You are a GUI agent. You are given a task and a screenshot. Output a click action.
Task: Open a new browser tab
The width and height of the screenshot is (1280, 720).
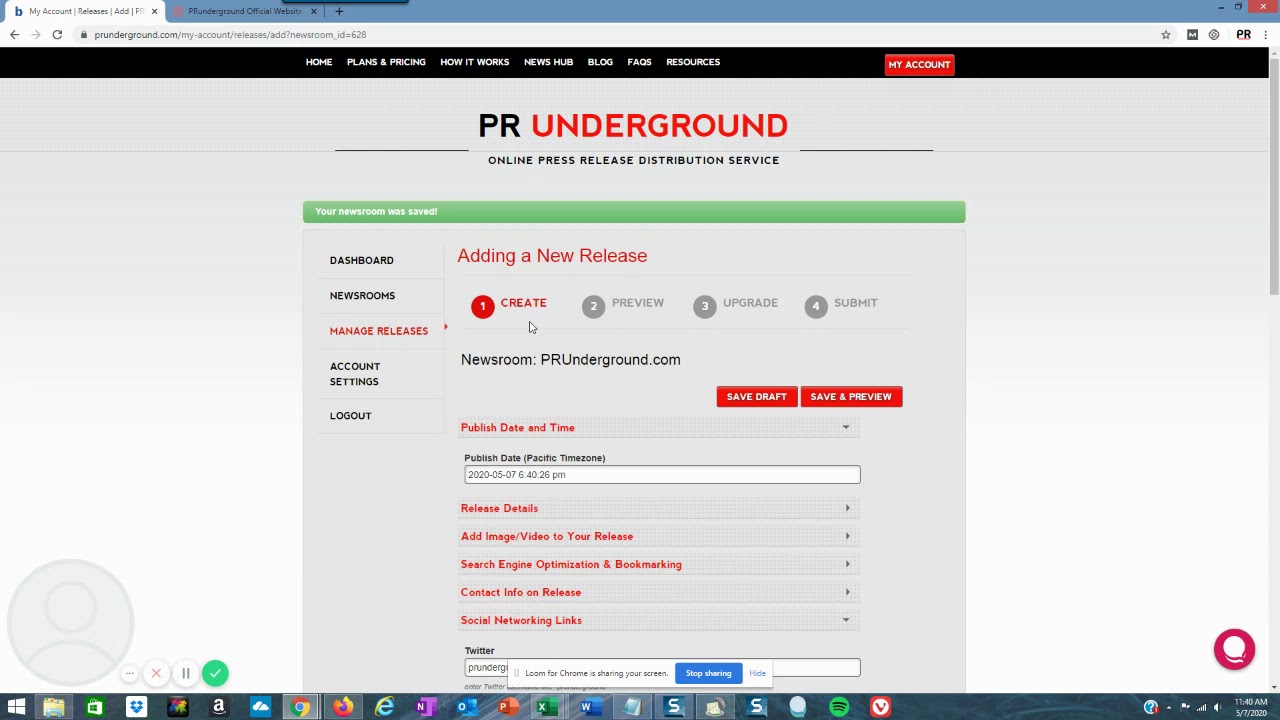coord(339,11)
